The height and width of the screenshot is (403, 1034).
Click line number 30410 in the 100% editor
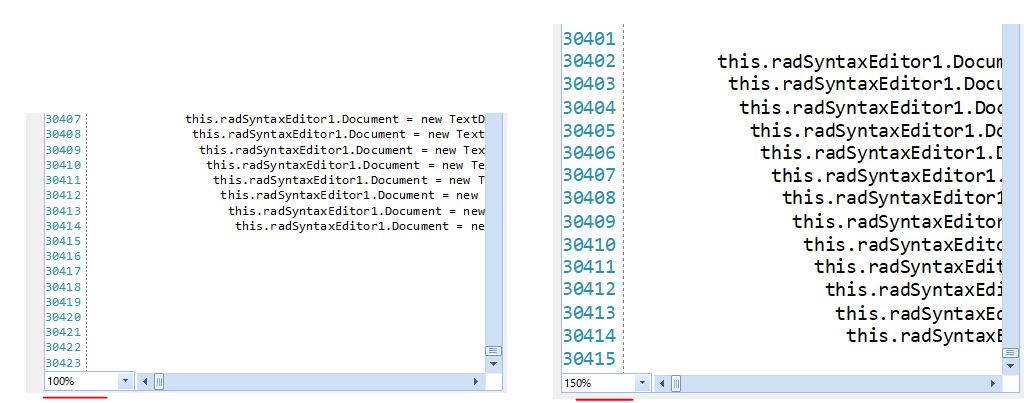[63, 165]
